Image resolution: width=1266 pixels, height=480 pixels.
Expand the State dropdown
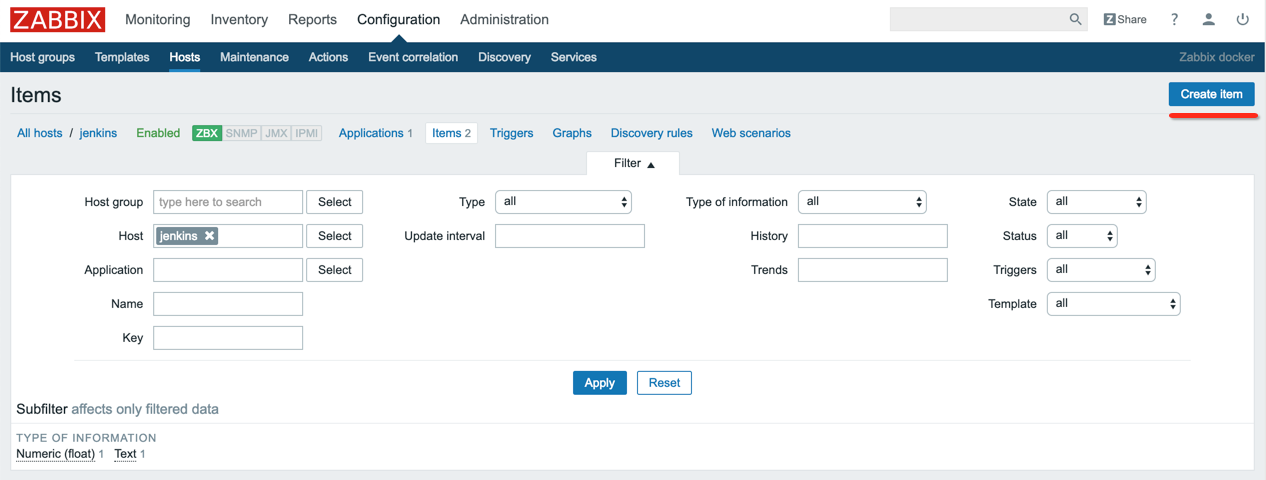coord(1096,202)
